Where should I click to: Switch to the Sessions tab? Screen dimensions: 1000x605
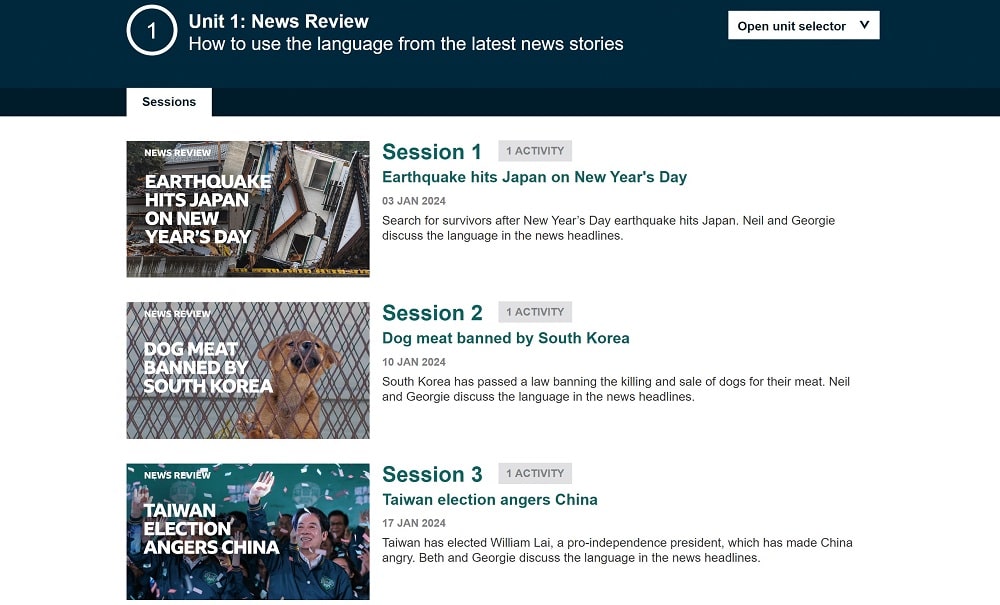(x=169, y=102)
